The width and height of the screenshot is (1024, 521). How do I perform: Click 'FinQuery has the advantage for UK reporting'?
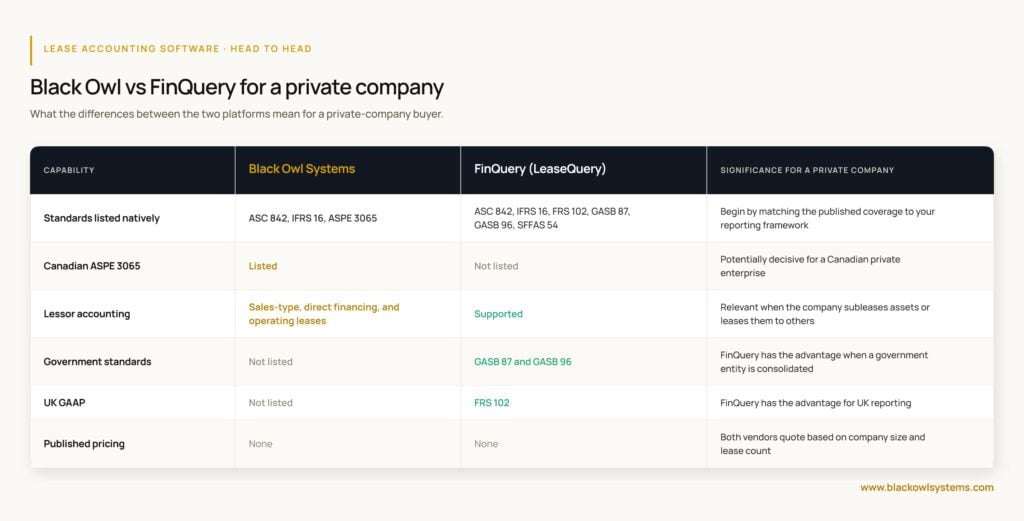pyautogui.click(x=816, y=402)
